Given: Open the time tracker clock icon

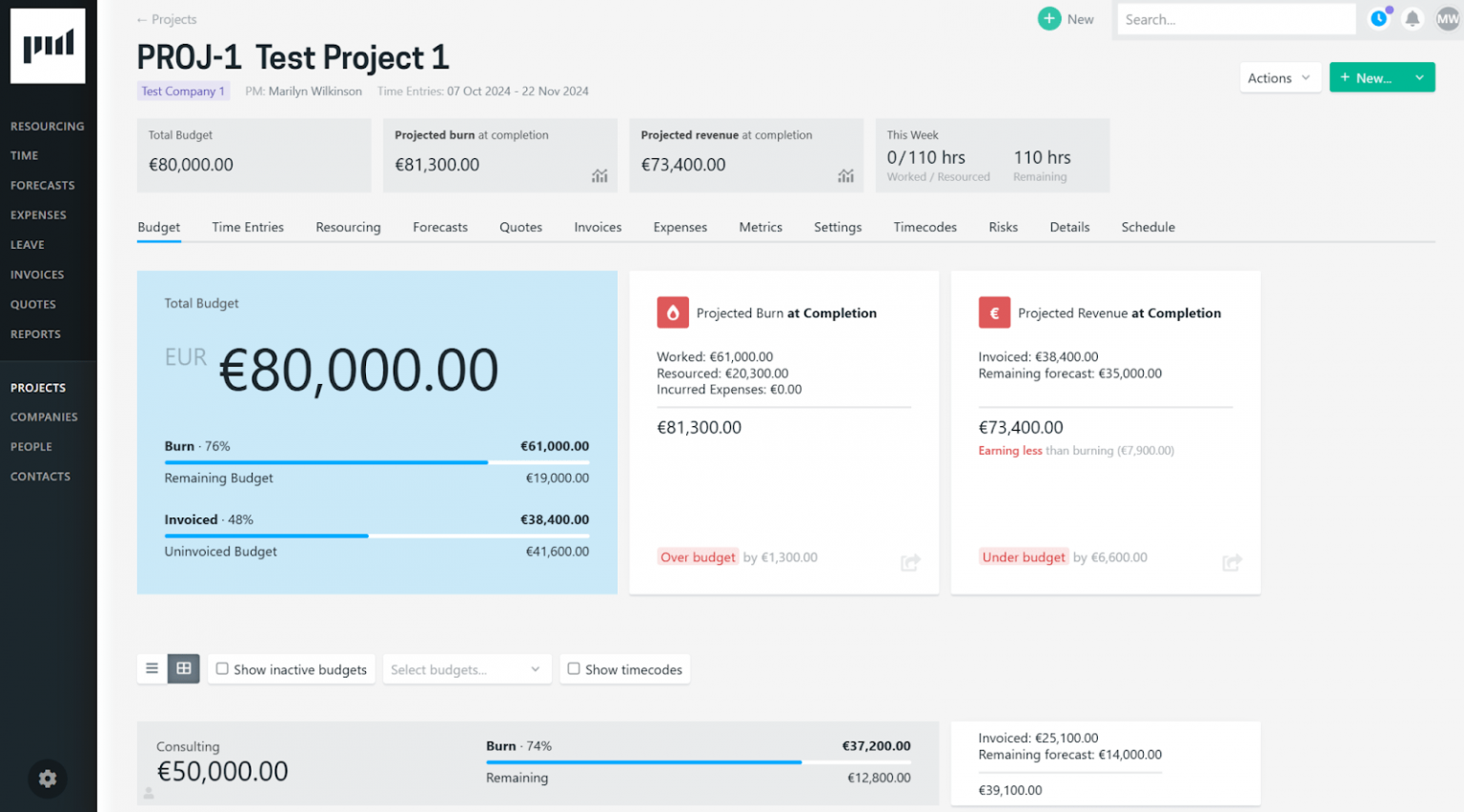Looking at the screenshot, I should point(1379,18).
